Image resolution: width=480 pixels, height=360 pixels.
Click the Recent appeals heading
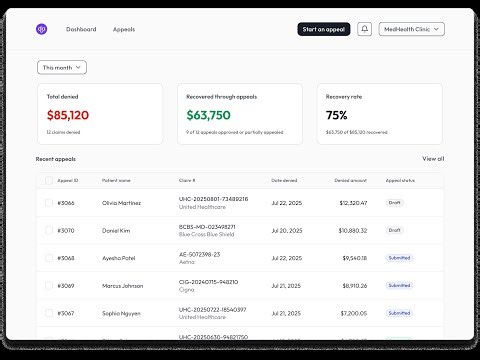(56, 159)
